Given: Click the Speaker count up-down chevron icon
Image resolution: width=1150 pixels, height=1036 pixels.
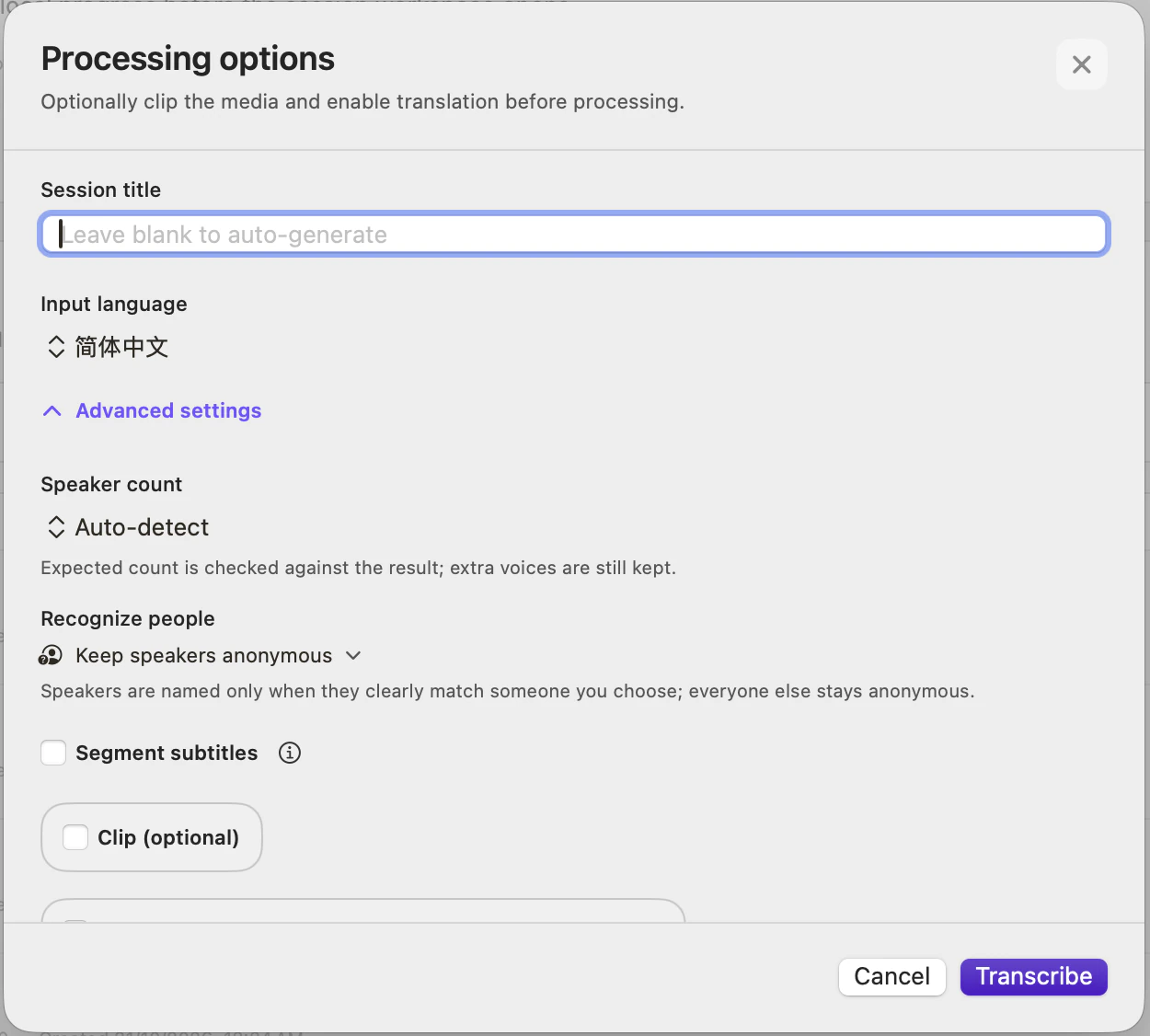Looking at the screenshot, I should 56,527.
